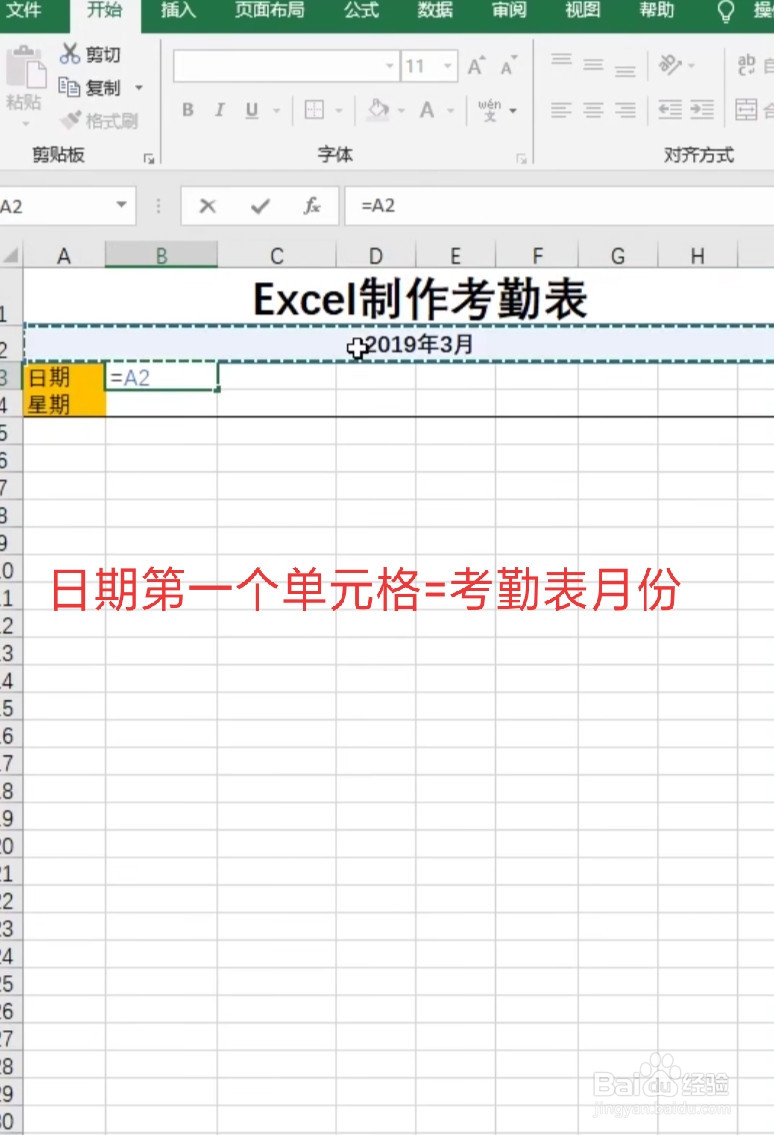Open underline style dropdown arrow
Viewport: 774px width, 1135px height.
277,111
